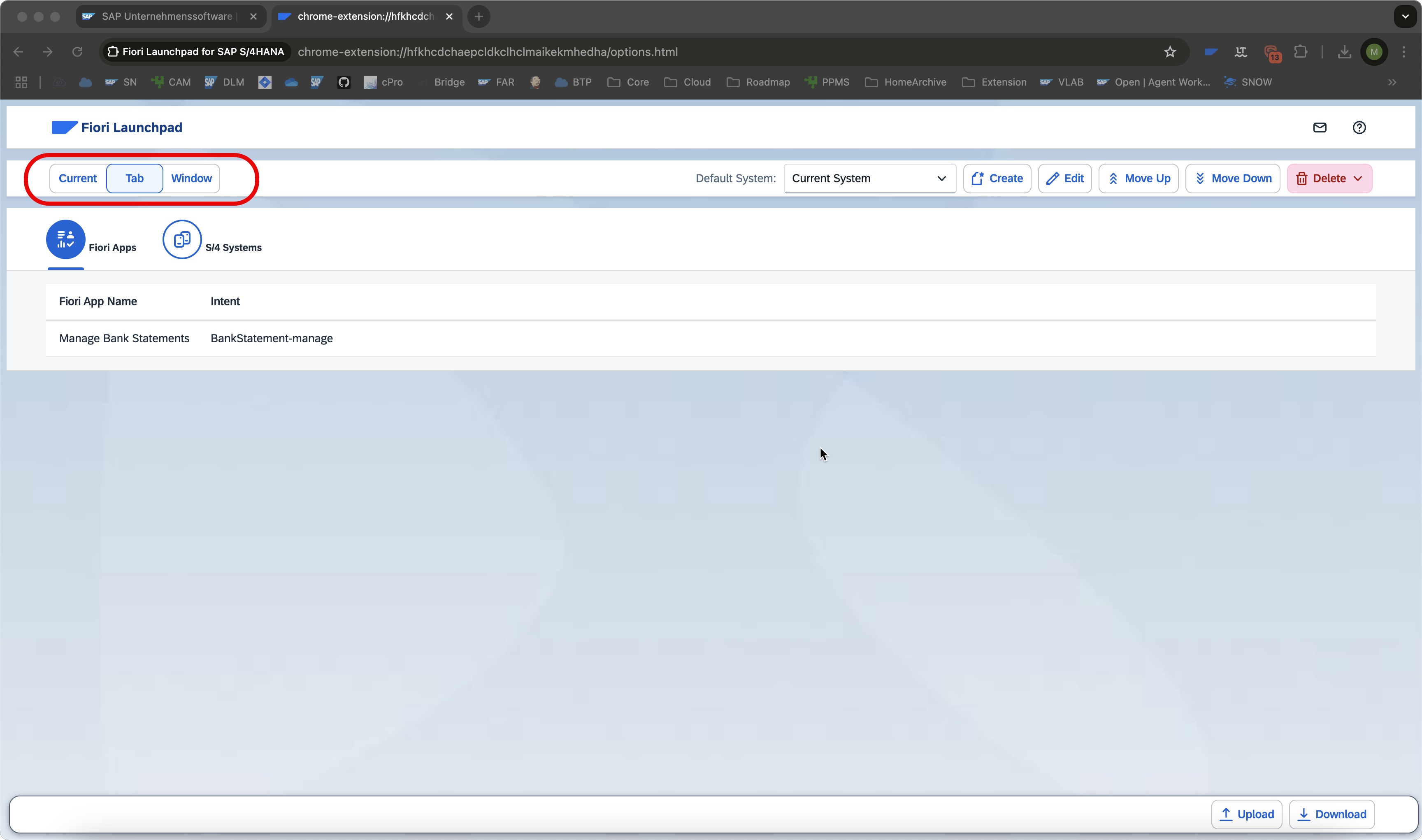Close the SAP Unternehmenssoftware tab
This screenshot has height=840, width=1422.
tap(253, 16)
